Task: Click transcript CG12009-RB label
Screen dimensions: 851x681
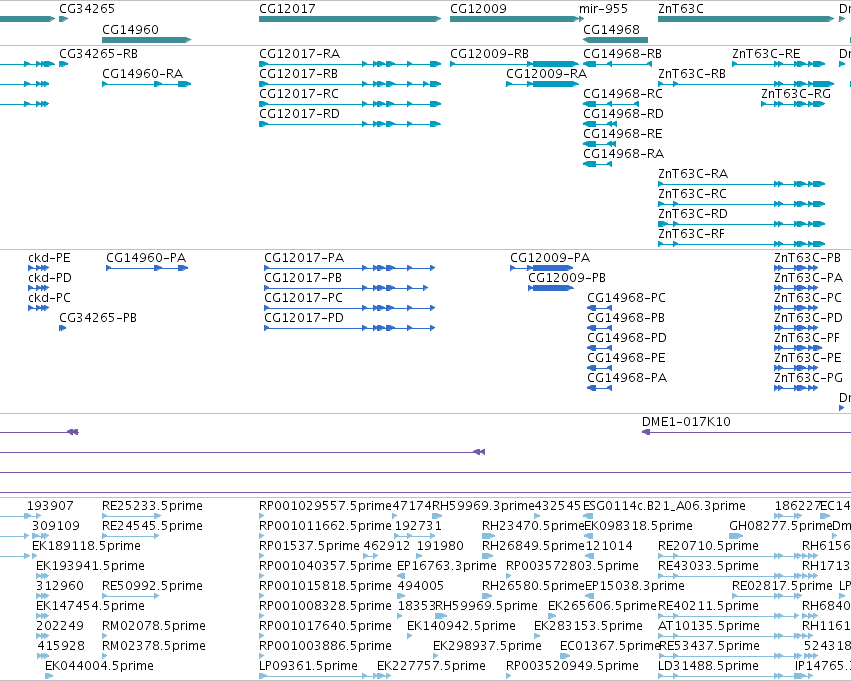Action: 490,54
